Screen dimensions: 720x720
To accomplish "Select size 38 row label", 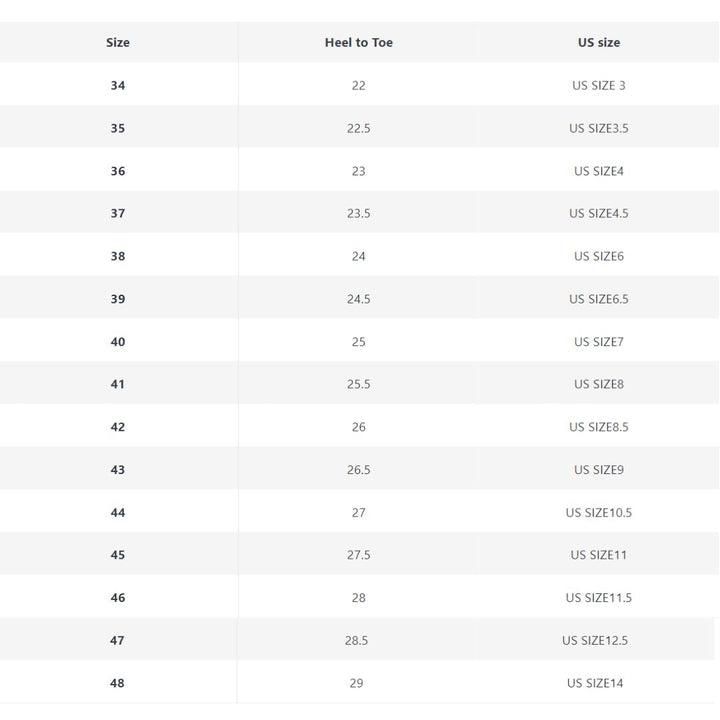I will pos(118,256).
